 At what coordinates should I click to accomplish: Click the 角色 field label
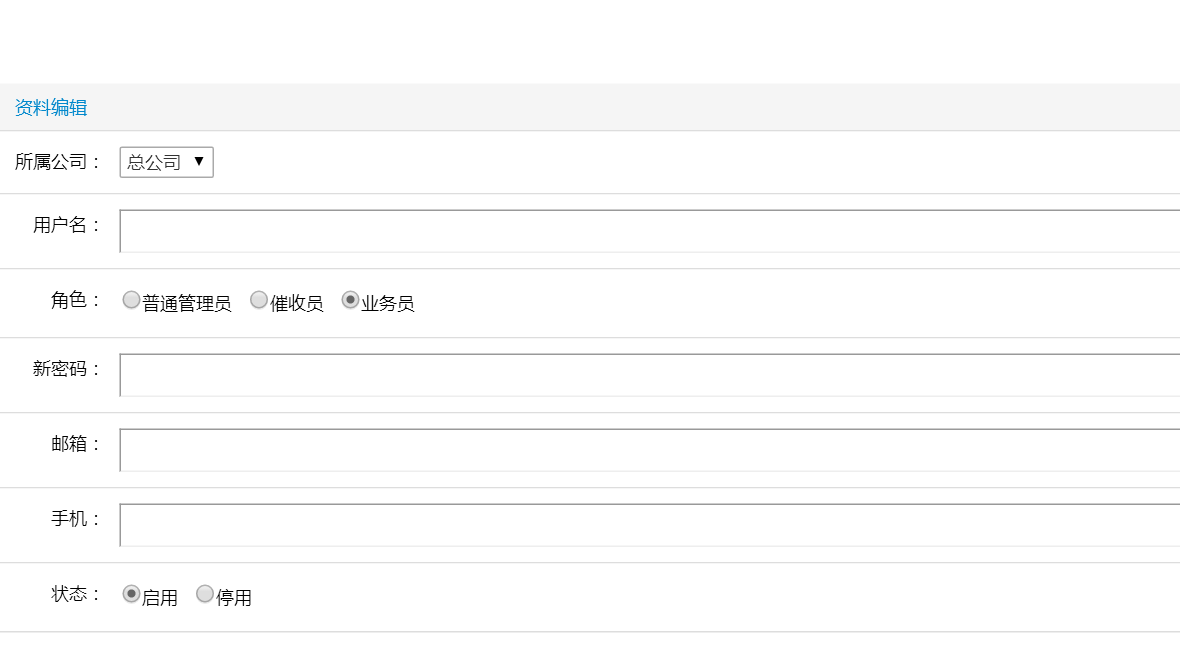76,300
